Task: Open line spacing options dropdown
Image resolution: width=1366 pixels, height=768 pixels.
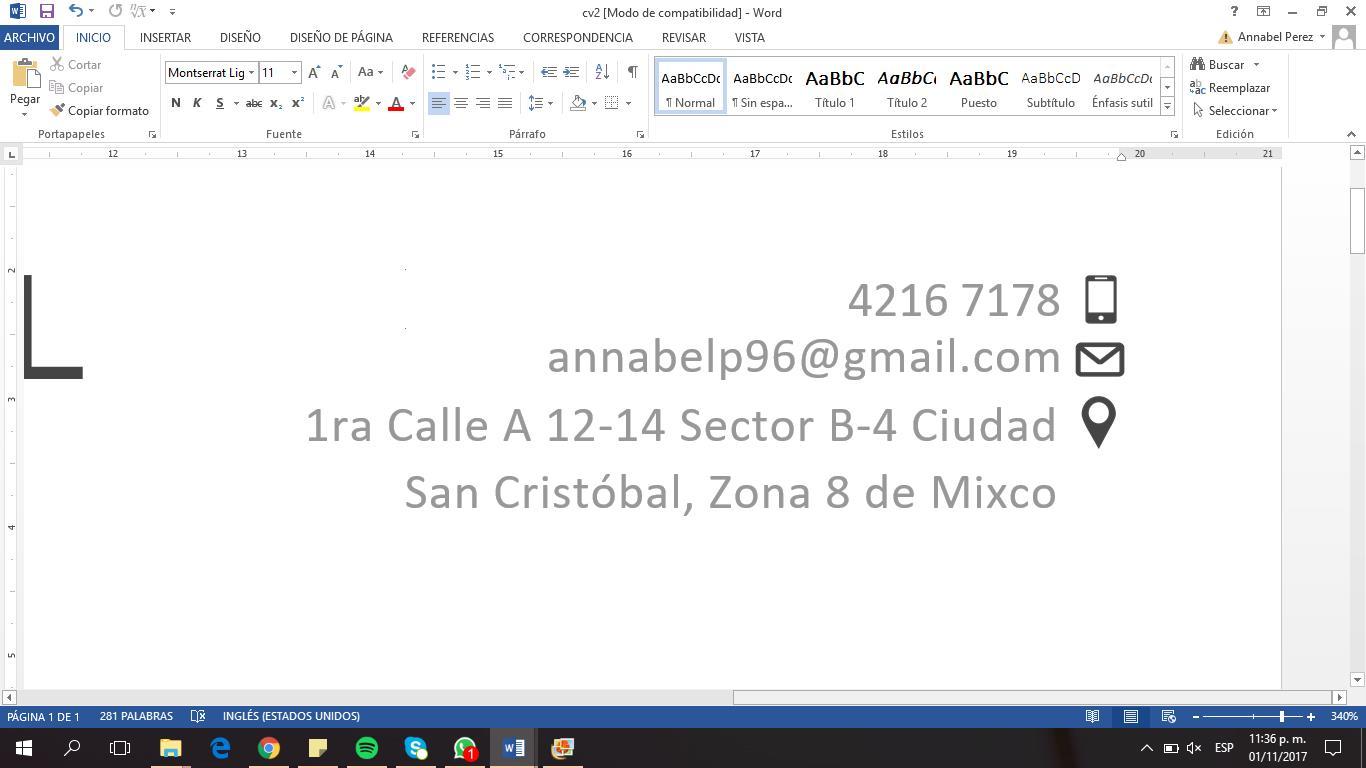Action: pos(540,103)
